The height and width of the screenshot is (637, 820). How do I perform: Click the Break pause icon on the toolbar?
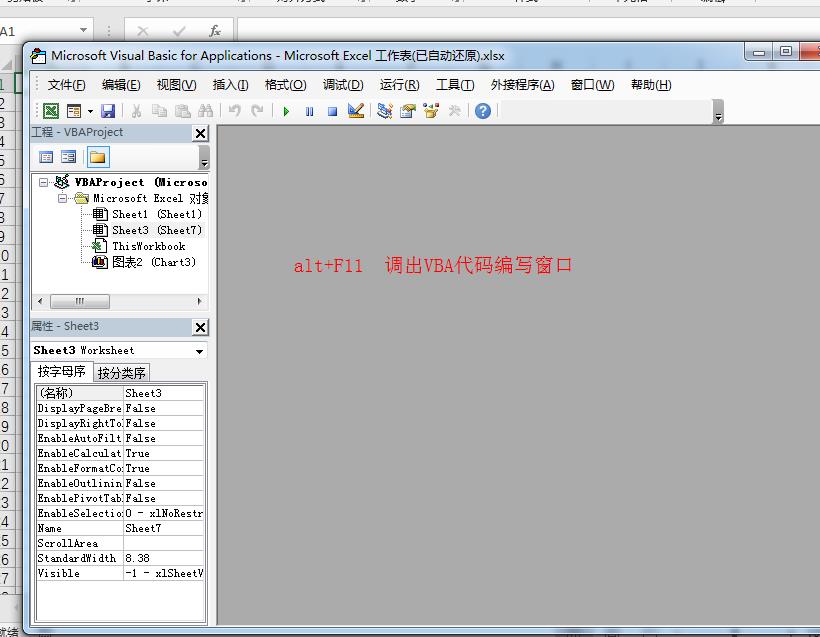311,111
